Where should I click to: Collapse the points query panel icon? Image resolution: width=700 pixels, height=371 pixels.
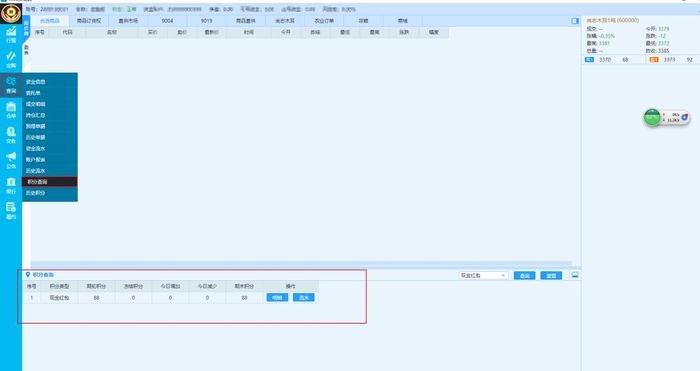(x=575, y=275)
